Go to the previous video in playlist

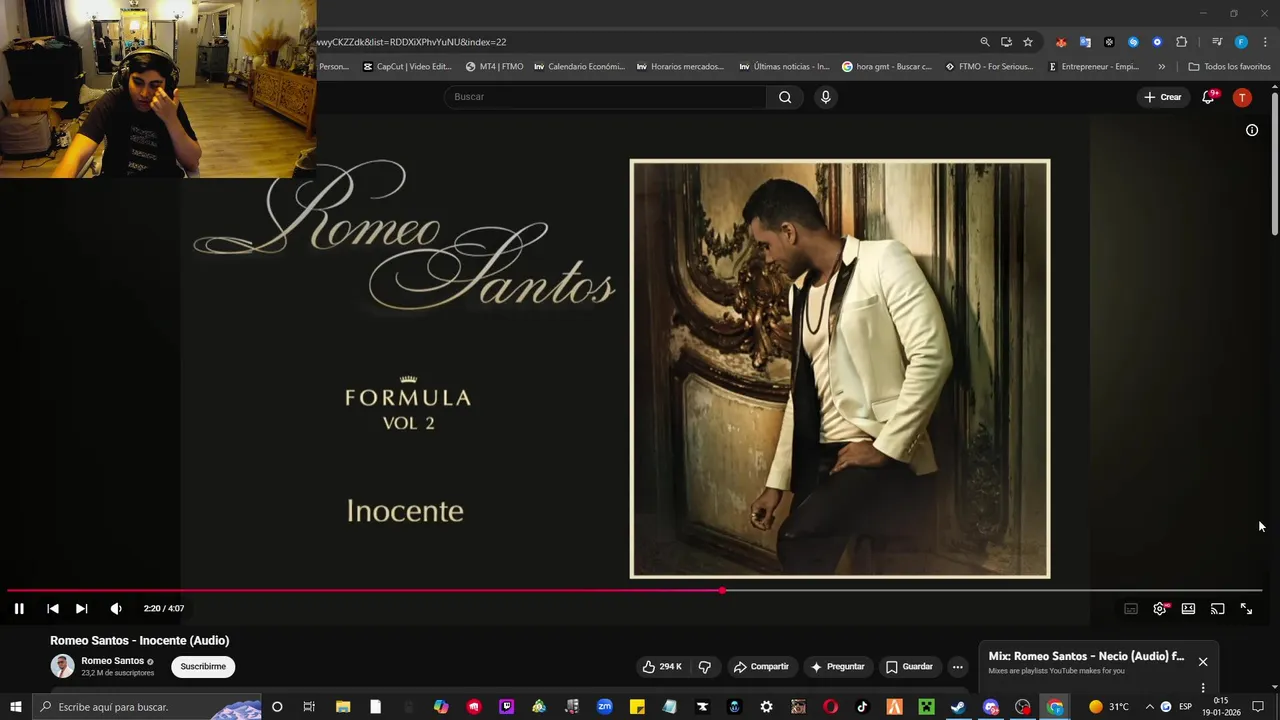click(53, 608)
